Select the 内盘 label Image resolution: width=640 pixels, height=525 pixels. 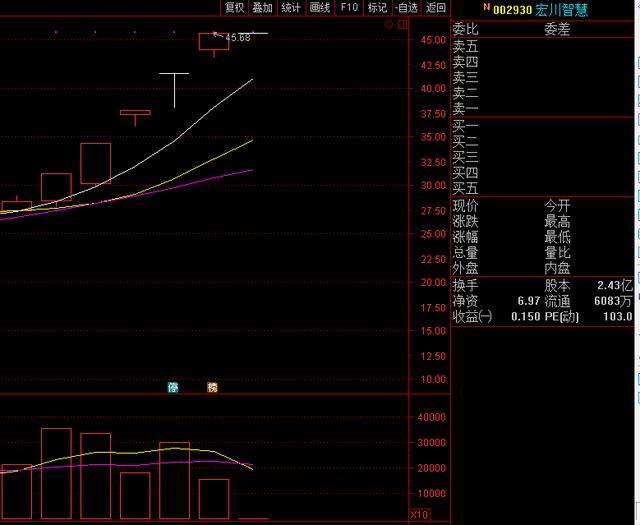(x=557, y=268)
